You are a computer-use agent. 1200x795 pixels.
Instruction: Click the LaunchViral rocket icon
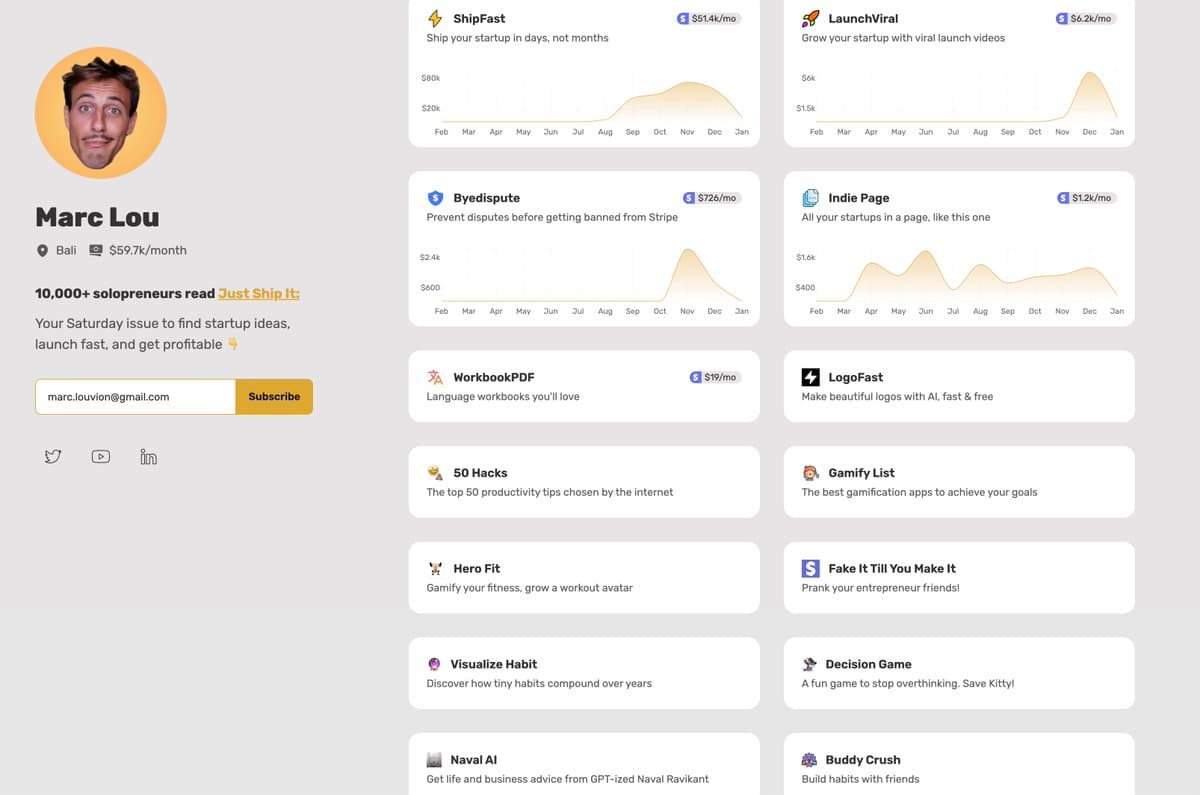point(811,18)
